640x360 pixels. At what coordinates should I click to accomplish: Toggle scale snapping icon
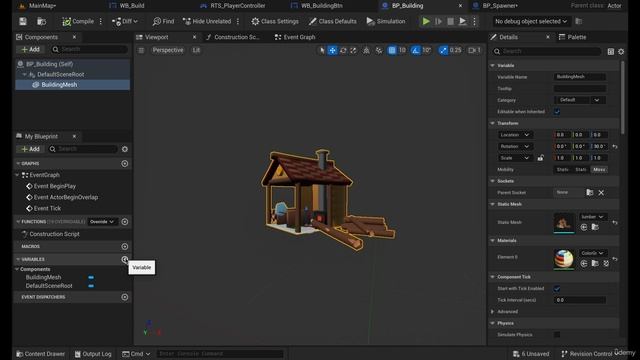tap(443, 50)
